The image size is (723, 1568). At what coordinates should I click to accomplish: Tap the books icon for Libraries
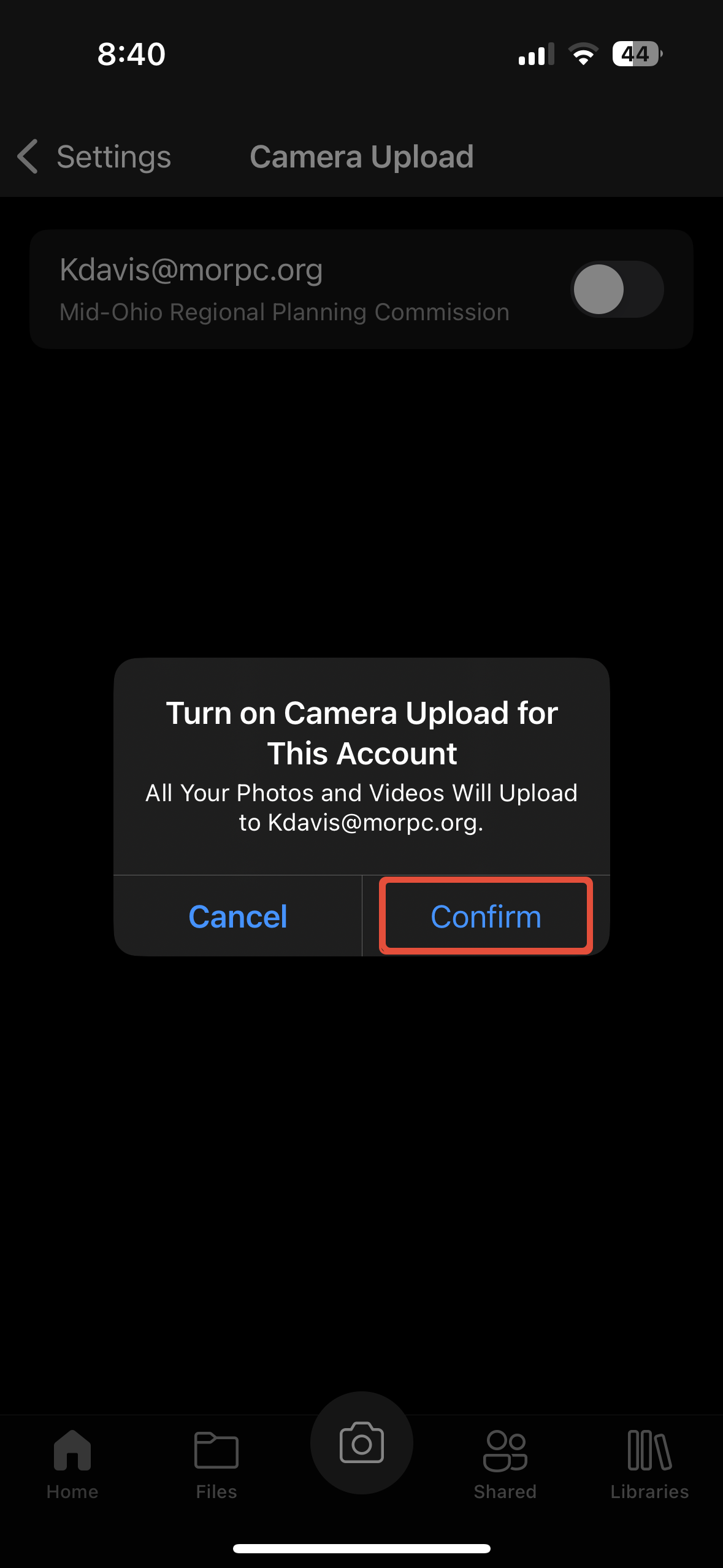pos(650,1450)
